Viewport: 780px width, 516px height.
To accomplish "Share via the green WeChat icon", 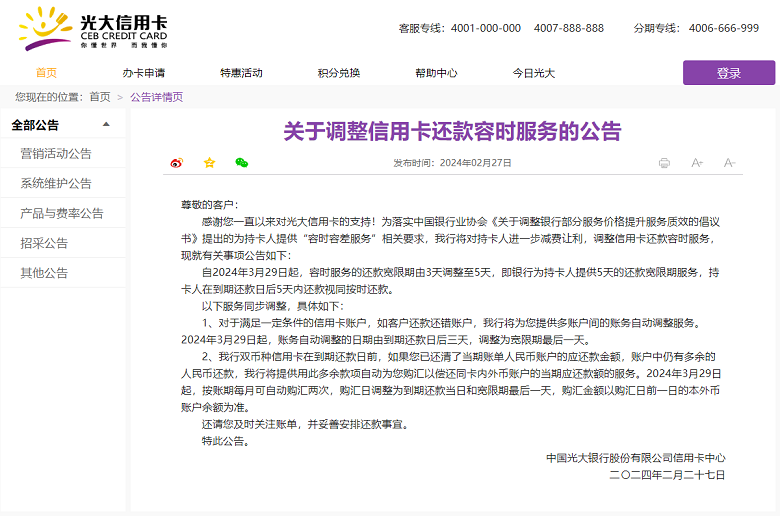I will 242,163.
